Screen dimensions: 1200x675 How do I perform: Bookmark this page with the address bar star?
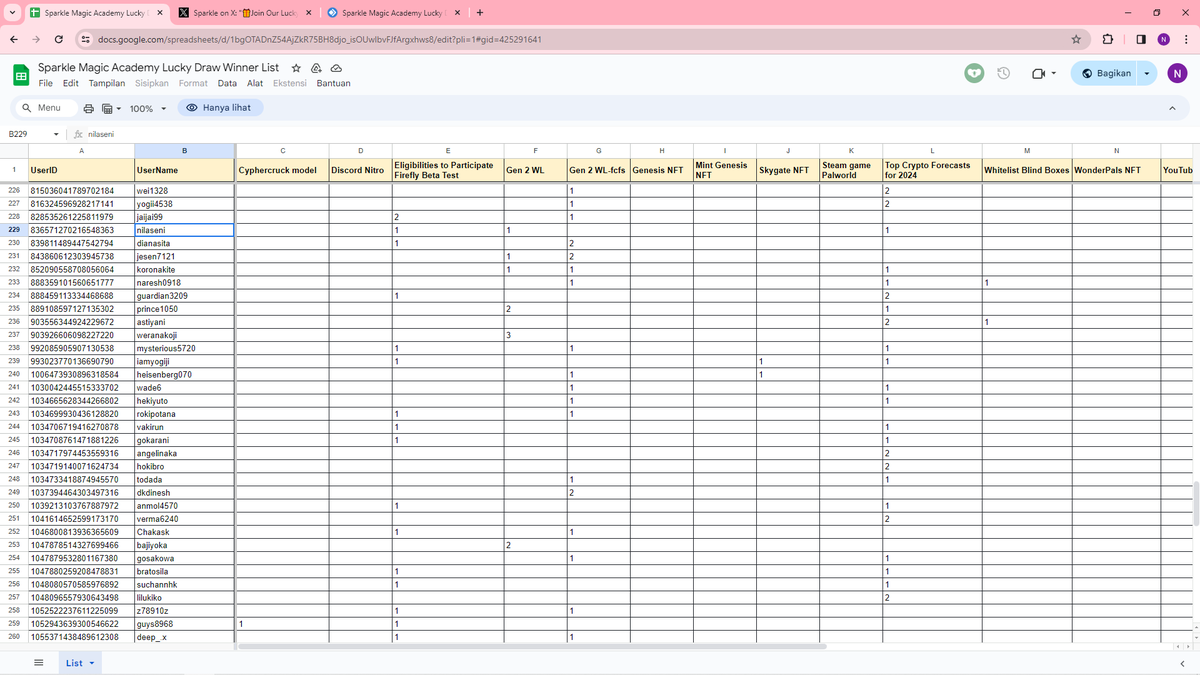point(1076,39)
